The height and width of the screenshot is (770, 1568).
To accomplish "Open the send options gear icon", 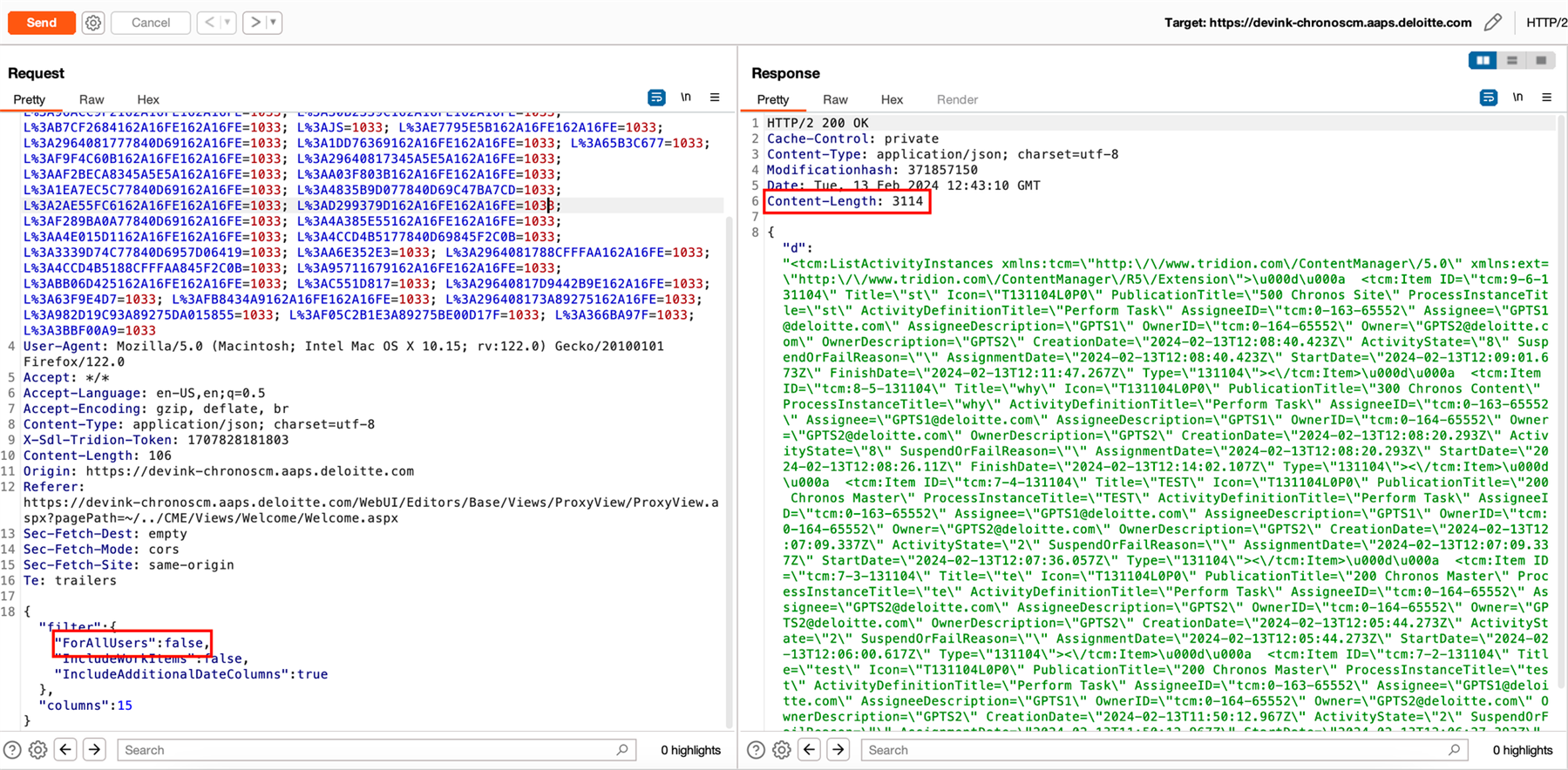I will click(x=93, y=23).
